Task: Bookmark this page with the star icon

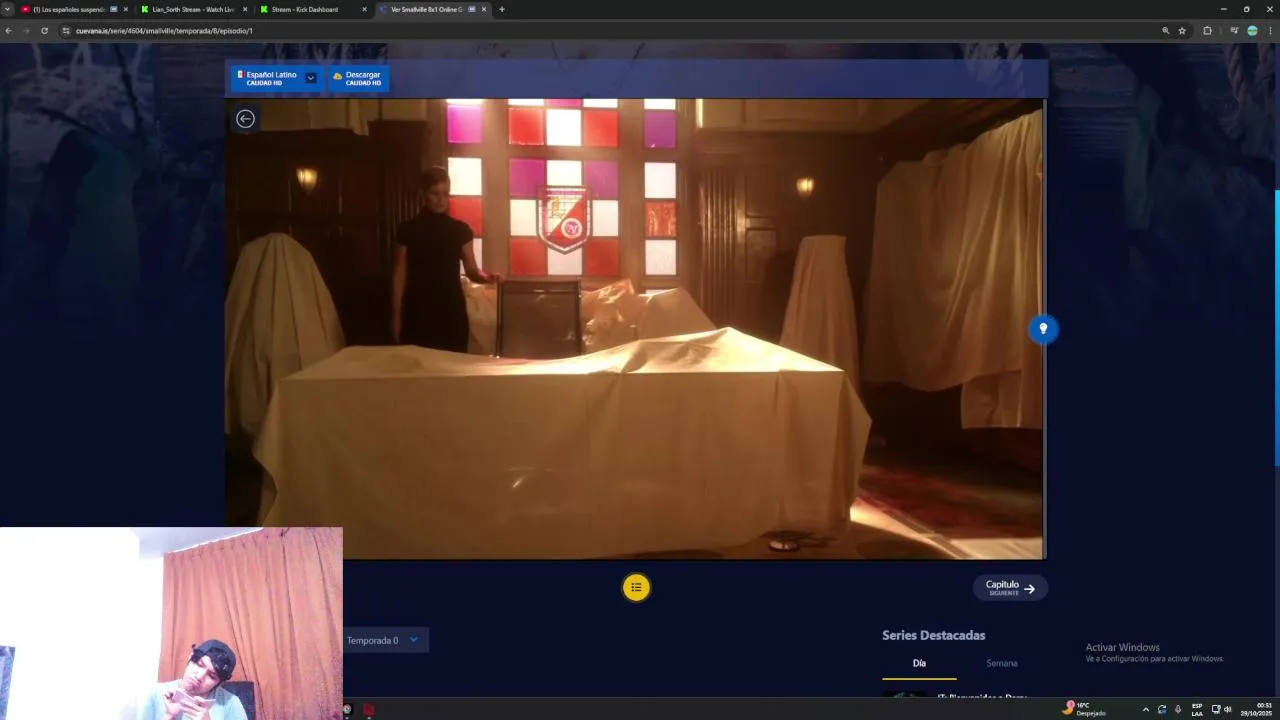Action: point(1182,31)
